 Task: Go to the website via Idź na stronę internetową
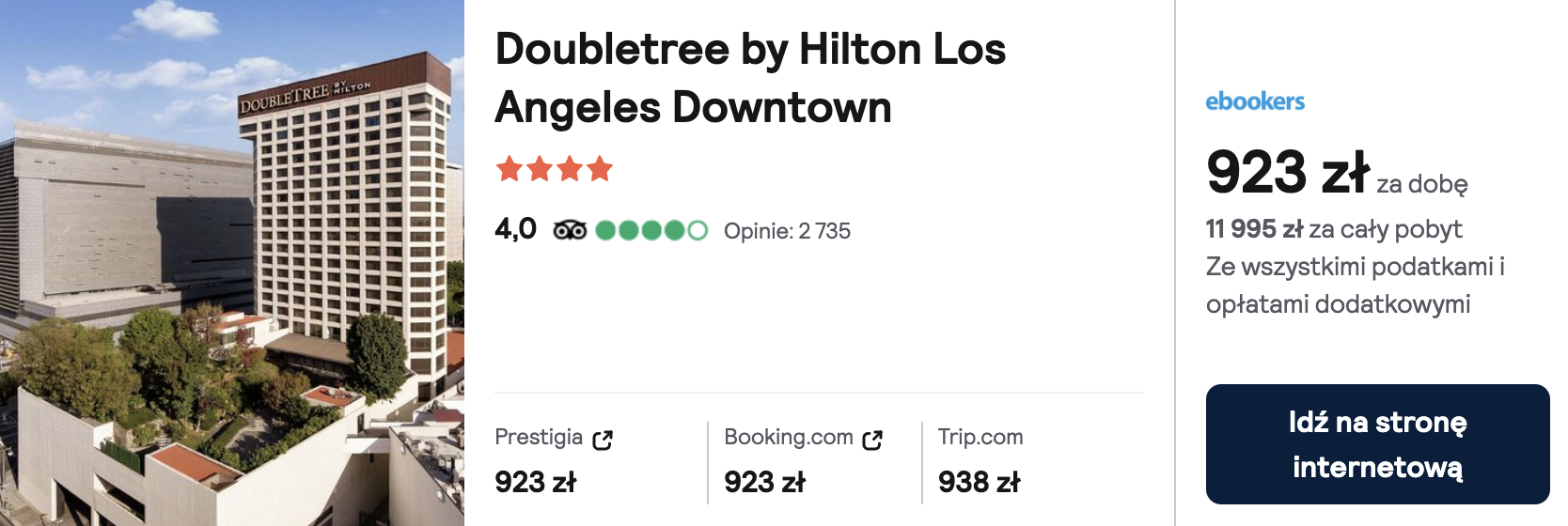pos(1377,444)
